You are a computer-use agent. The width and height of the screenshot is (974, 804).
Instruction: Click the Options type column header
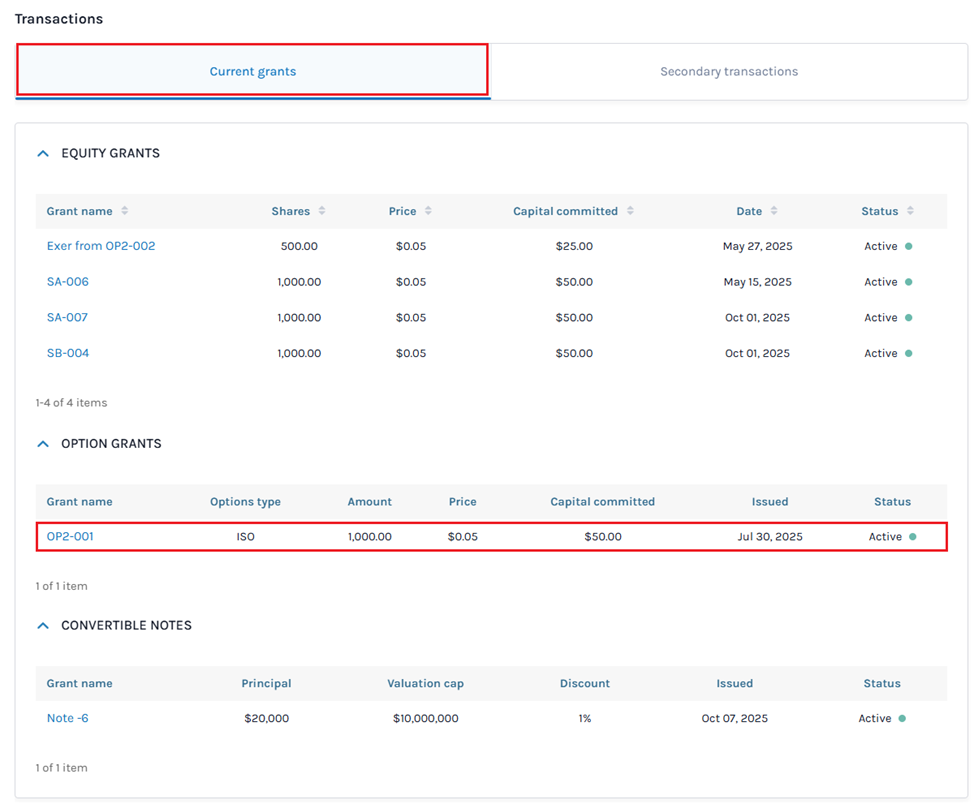pos(245,502)
